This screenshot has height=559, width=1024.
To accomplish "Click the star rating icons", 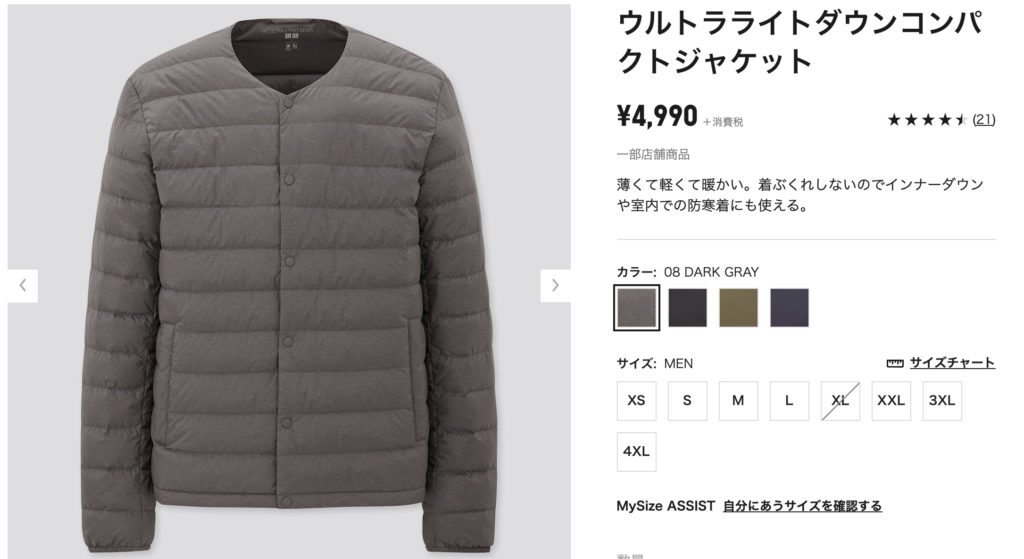I will coord(927,120).
